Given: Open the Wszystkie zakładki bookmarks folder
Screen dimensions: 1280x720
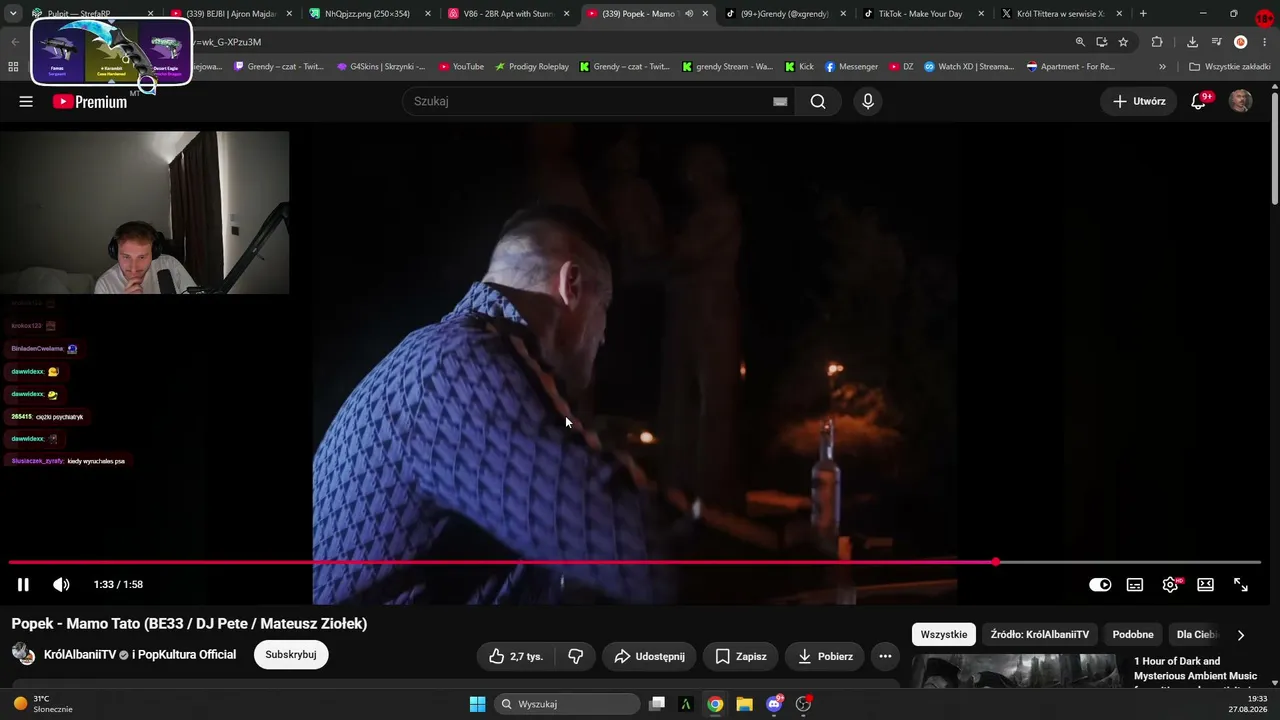Looking at the screenshot, I should click(1230, 67).
